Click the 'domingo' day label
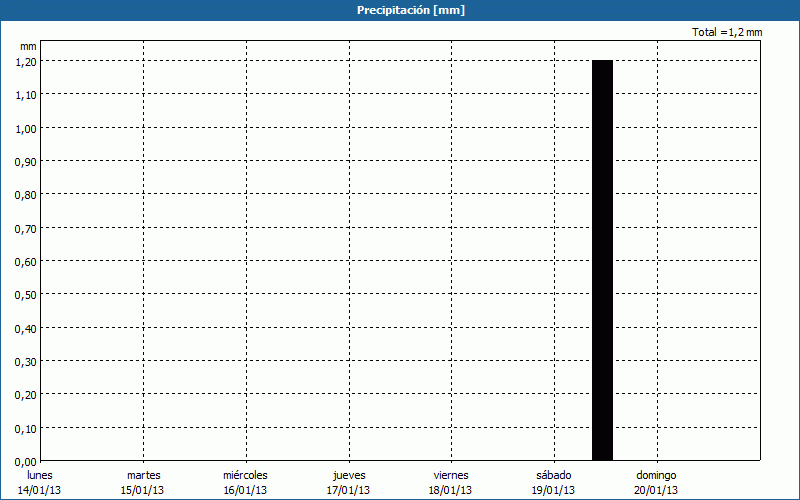Screen dimensions: 800x500 [656, 475]
